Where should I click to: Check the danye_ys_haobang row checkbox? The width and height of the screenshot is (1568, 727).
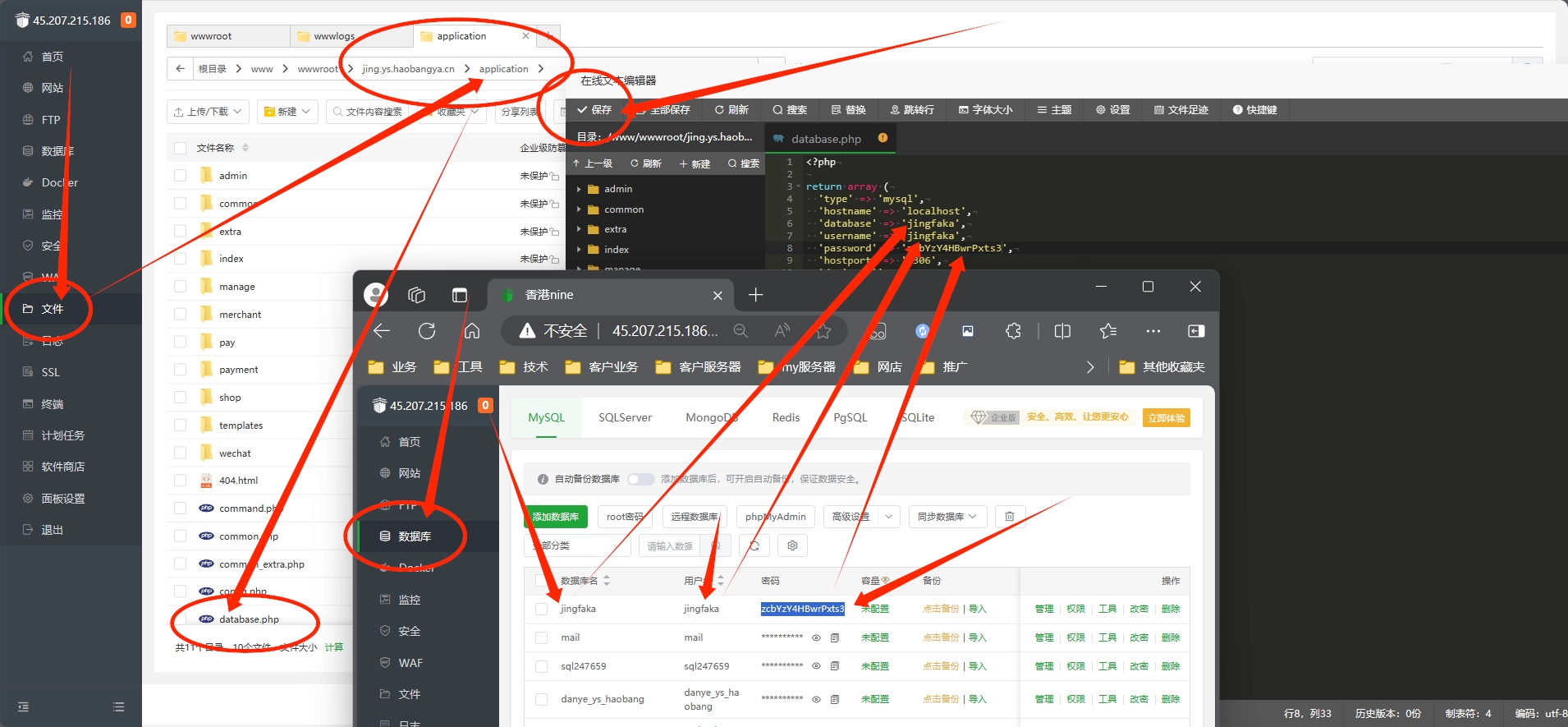(541, 700)
